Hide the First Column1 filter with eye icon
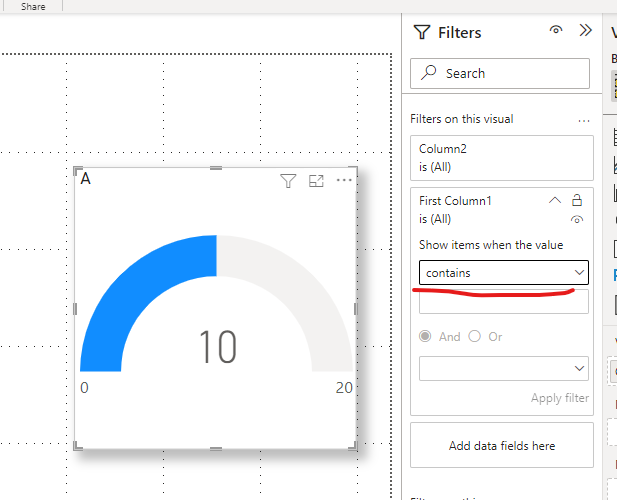The image size is (617, 500). (x=577, y=220)
